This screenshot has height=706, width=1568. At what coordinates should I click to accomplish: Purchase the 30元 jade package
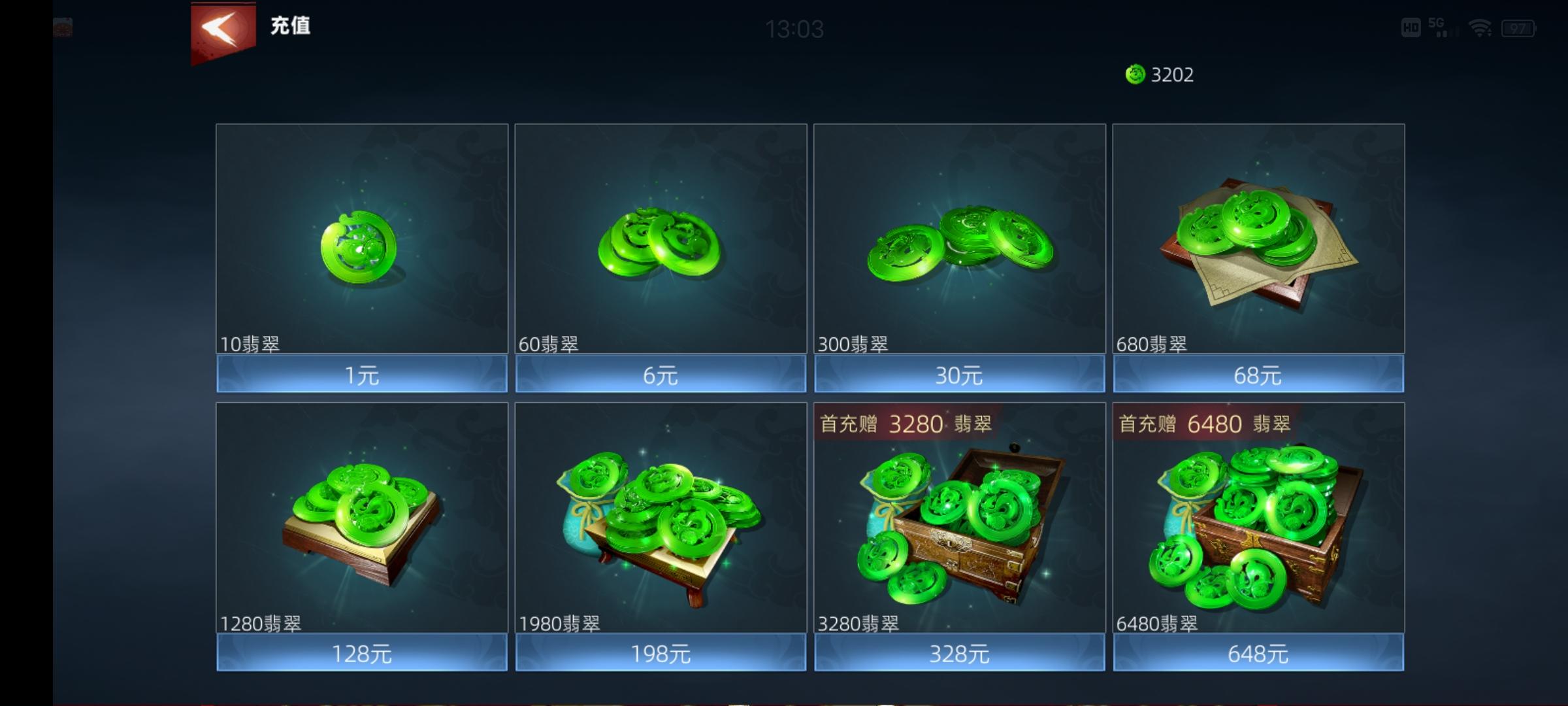[960, 375]
